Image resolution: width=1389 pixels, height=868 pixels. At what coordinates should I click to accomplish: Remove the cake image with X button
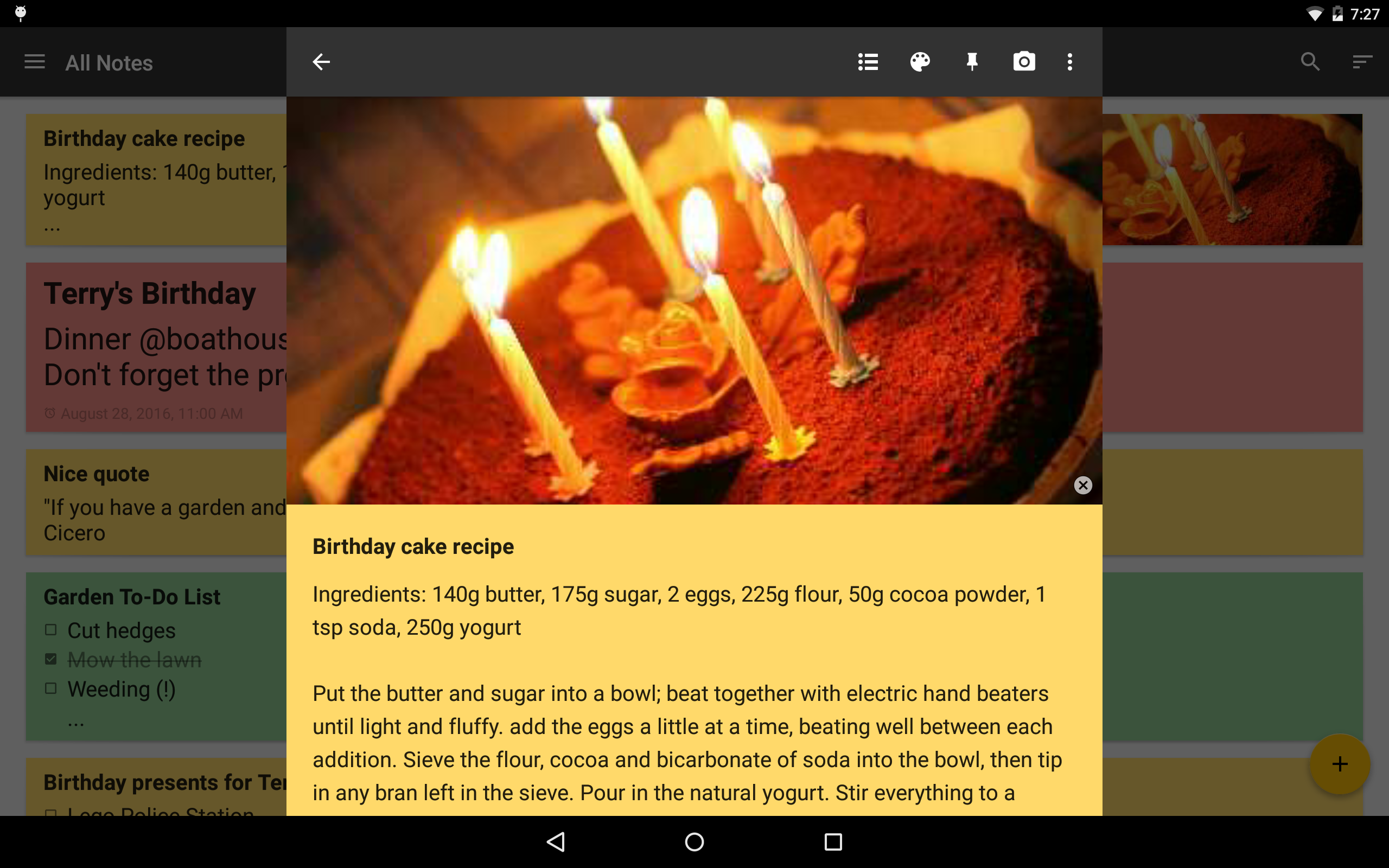click(x=1082, y=485)
